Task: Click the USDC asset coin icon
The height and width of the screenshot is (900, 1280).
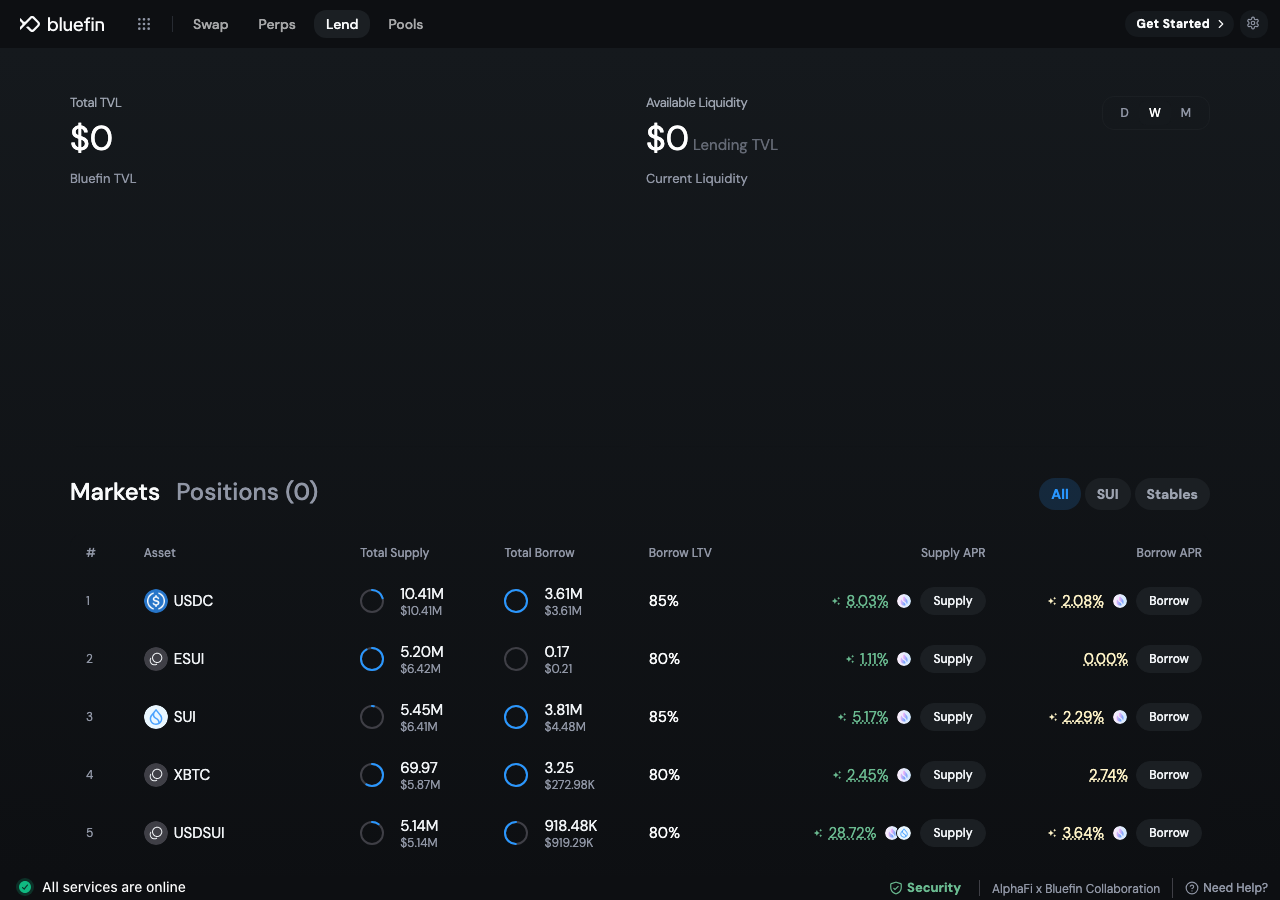Action: pyautogui.click(x=156, y=601)
